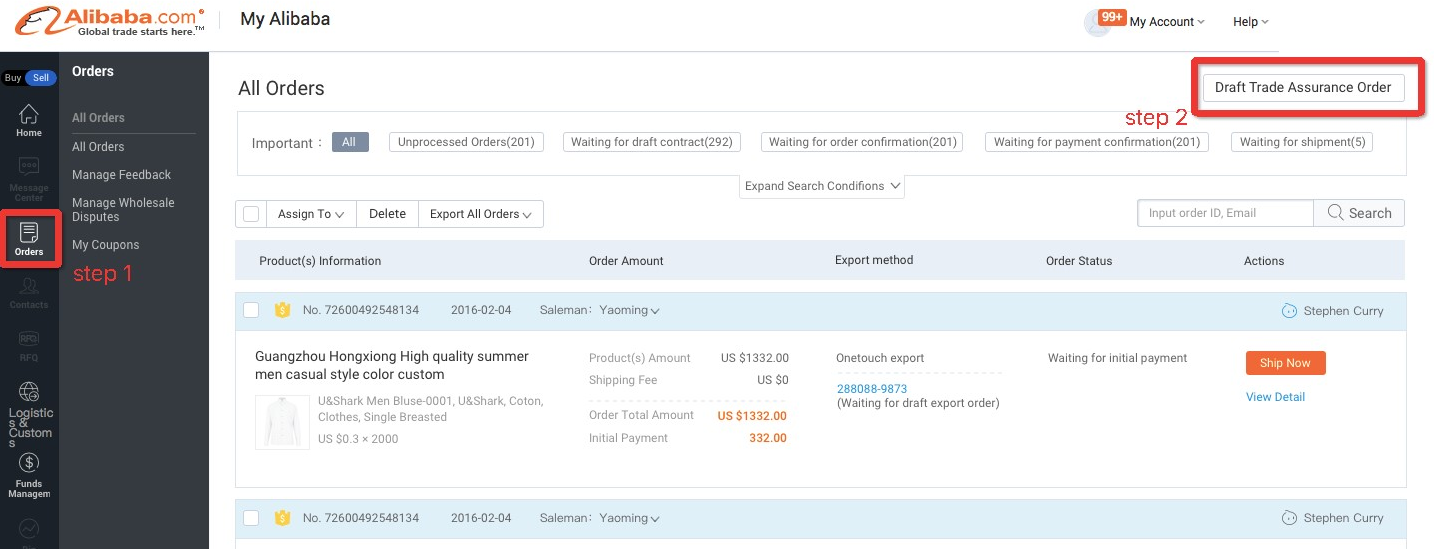Screen dimensions: 1434x549
Task: Filter by Waiting for shipment(5)
Action: pyautogui.click(x=1302, y=142)
